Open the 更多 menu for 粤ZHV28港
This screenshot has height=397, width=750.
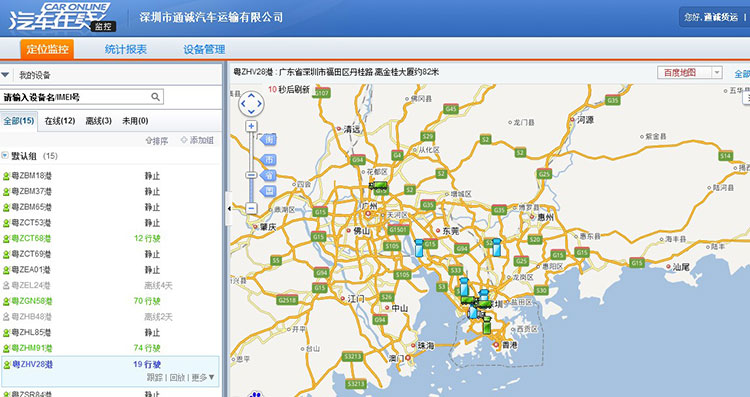[203, 377]
